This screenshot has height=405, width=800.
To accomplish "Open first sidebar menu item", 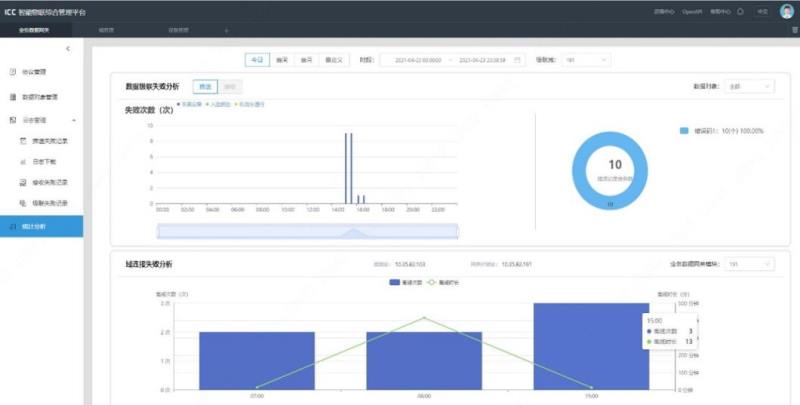I will tap(41, 72).
